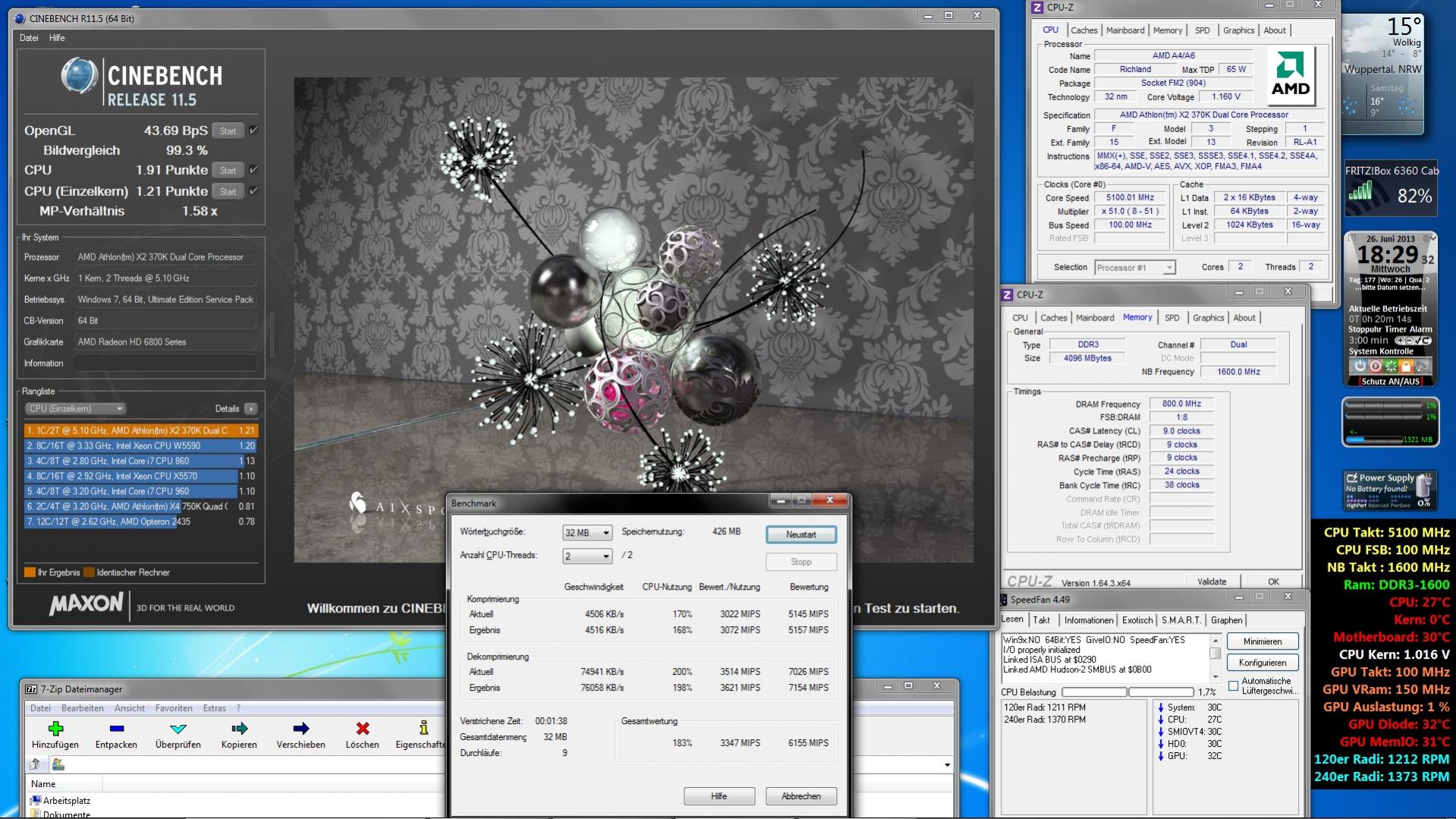Open the Datei menu in Cinebench
This screenshot has width=1456, height=819.
[x=29, y=38]
